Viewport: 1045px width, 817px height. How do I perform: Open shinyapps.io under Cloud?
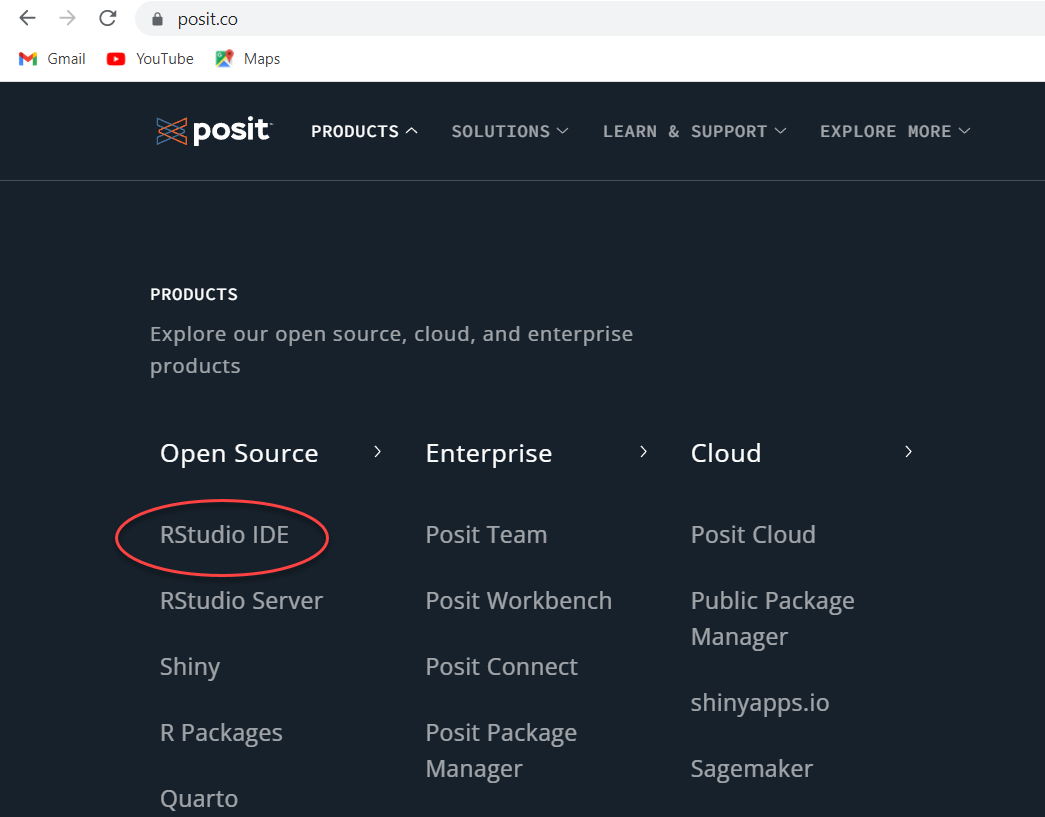(760, 702)
